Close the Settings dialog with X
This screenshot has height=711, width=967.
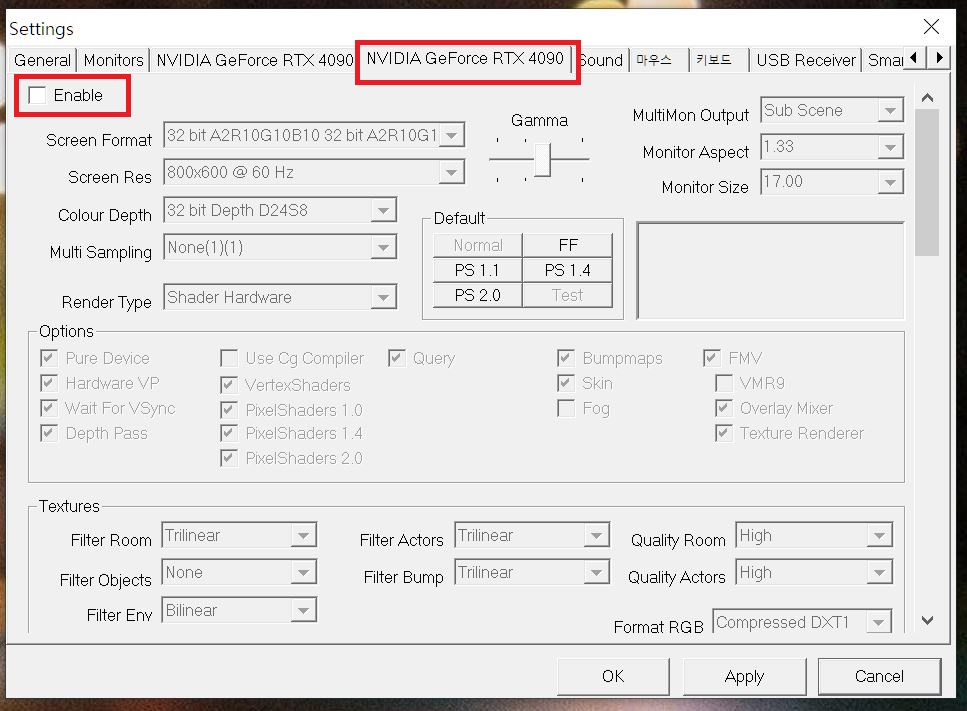931,27
